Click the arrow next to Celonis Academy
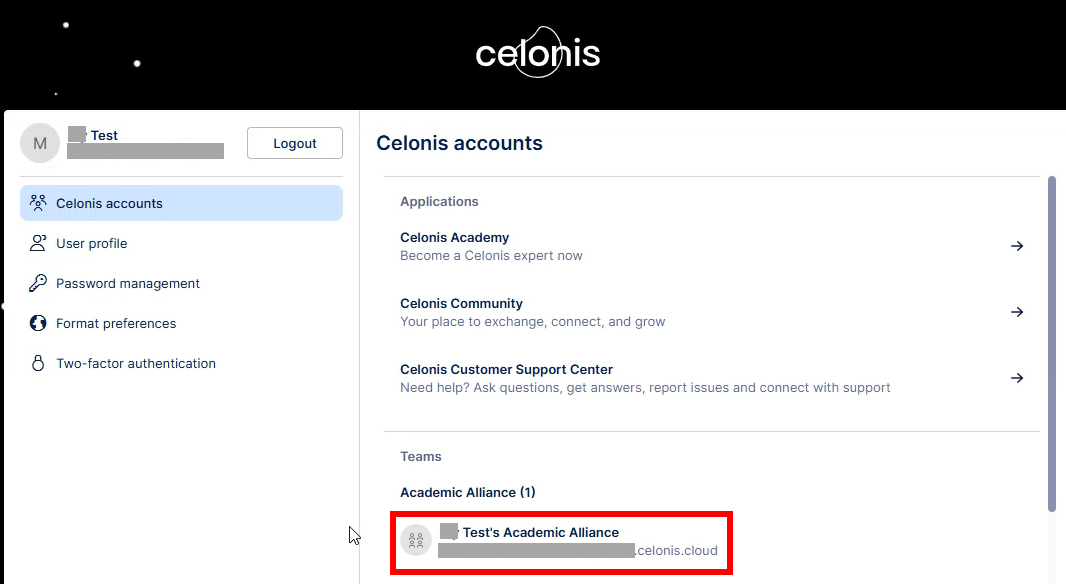 (x=1017, y=246)
